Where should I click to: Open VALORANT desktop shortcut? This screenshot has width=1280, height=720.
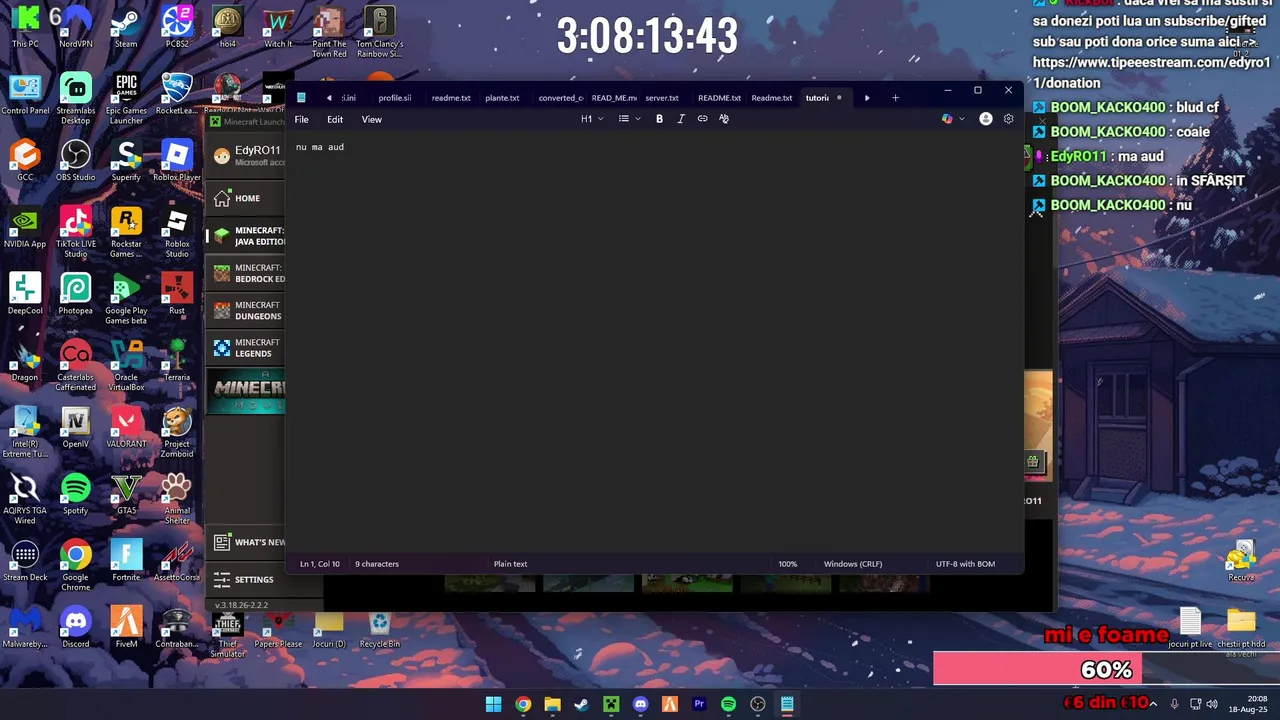(x=126, y=427)
